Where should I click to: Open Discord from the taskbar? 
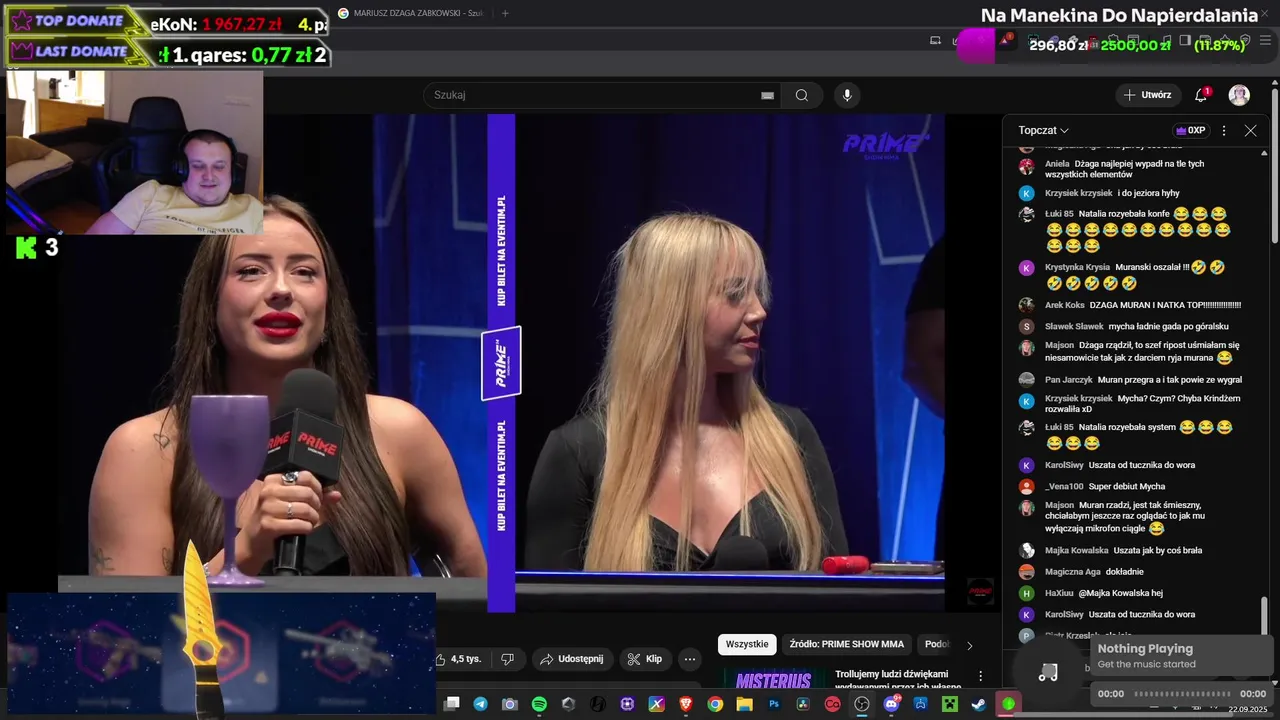pos(892,704)
